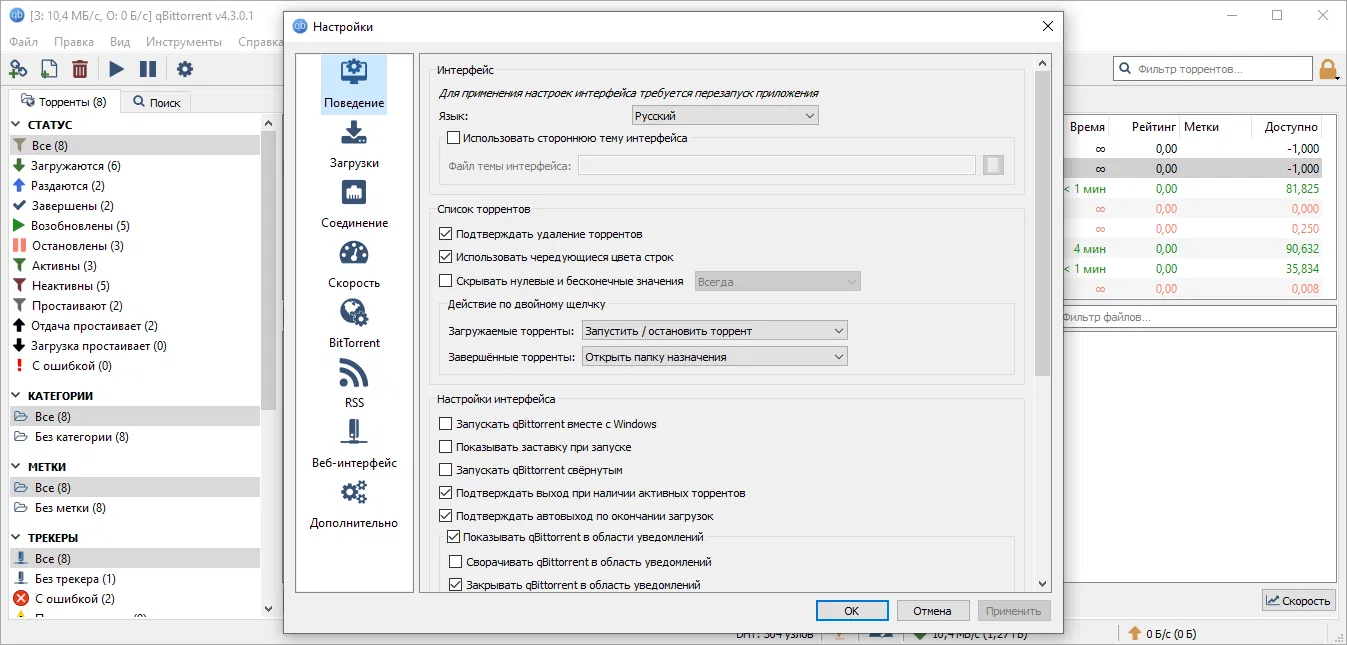Click the theme file browse button
The width and height of the screenshot is (1347, 645).
(x=993, y=165)
